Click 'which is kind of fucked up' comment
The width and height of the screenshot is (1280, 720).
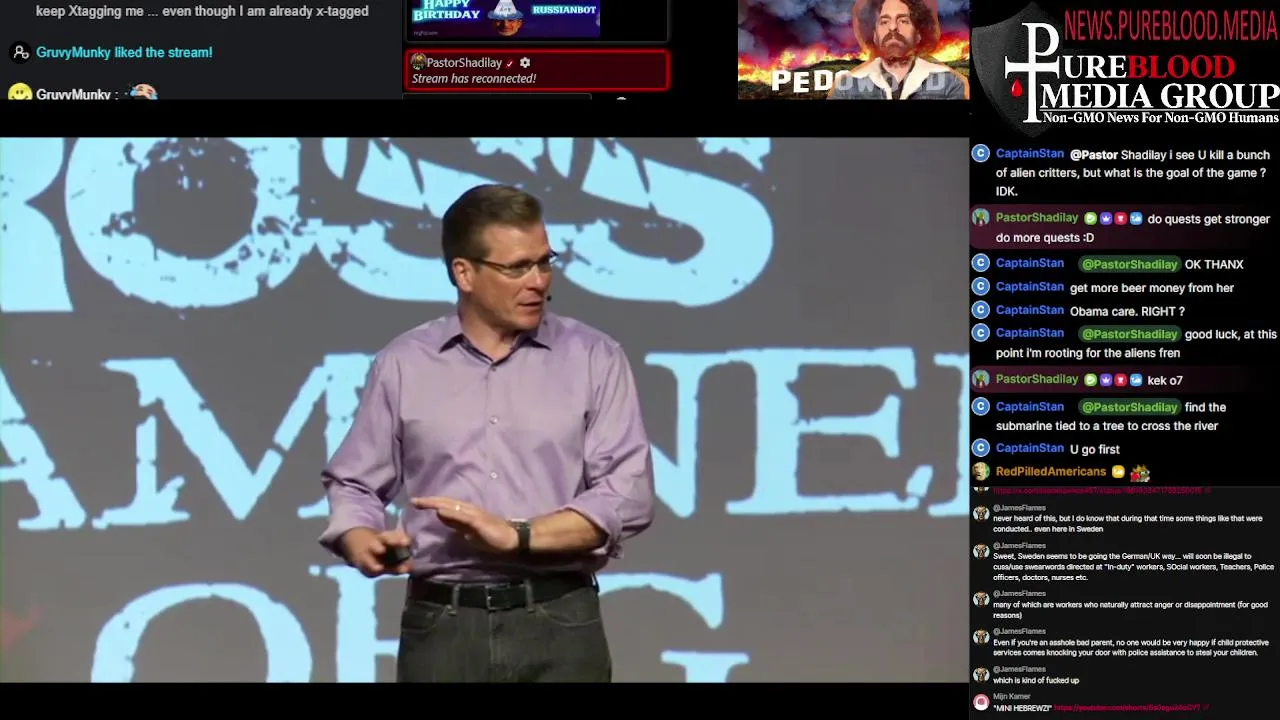click(x=1036, y=681)
